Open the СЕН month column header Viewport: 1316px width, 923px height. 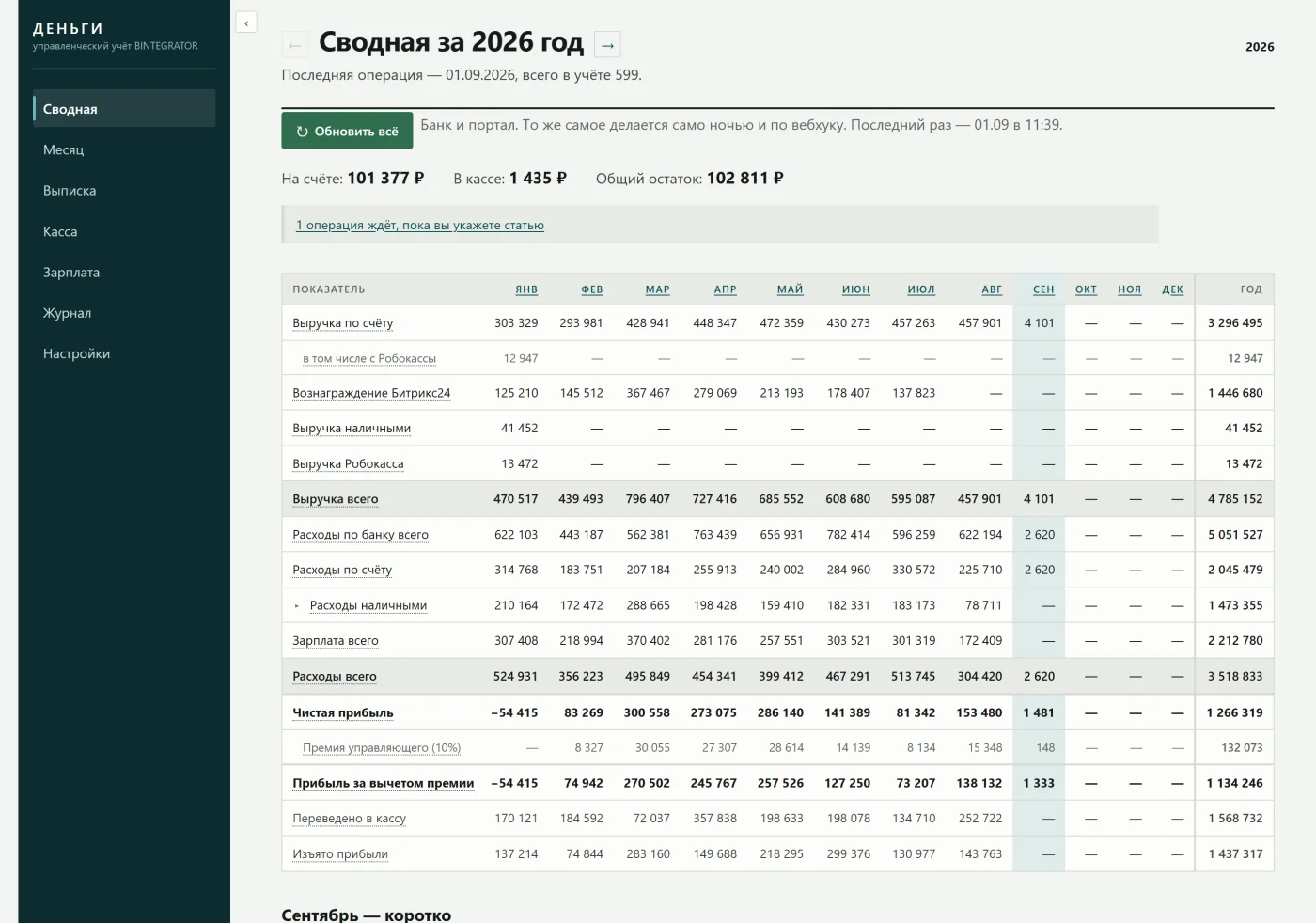pyautogui.click(x=1043, y=289)
